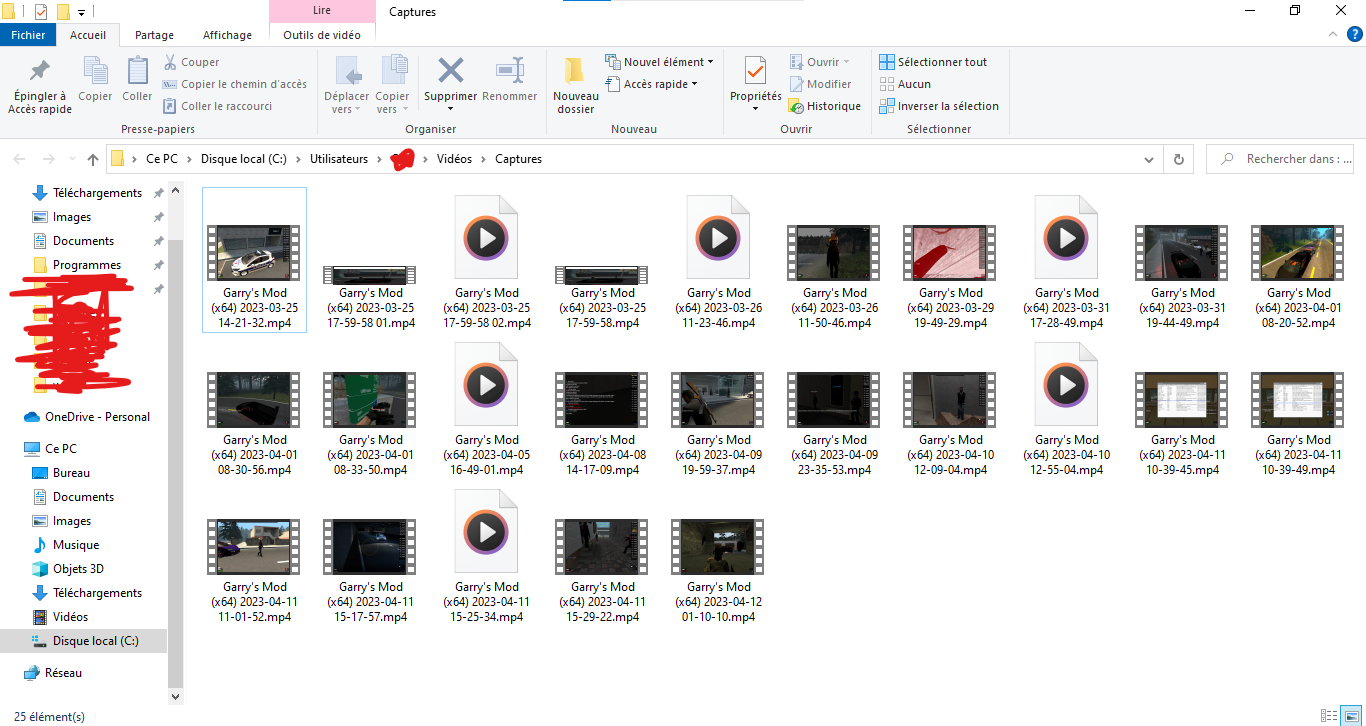Open the Accès rapide dropdown

(x=652, y=84)
